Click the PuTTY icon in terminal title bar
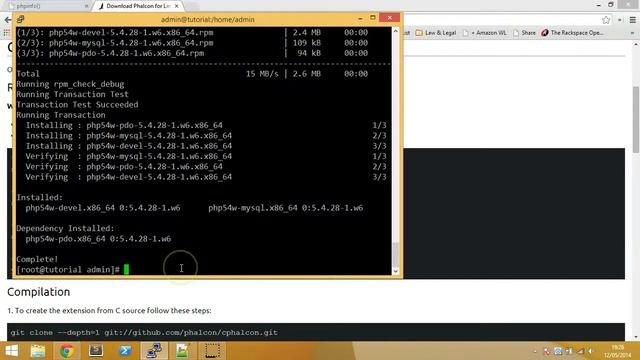The image size is (640, 360). (21, 19)
